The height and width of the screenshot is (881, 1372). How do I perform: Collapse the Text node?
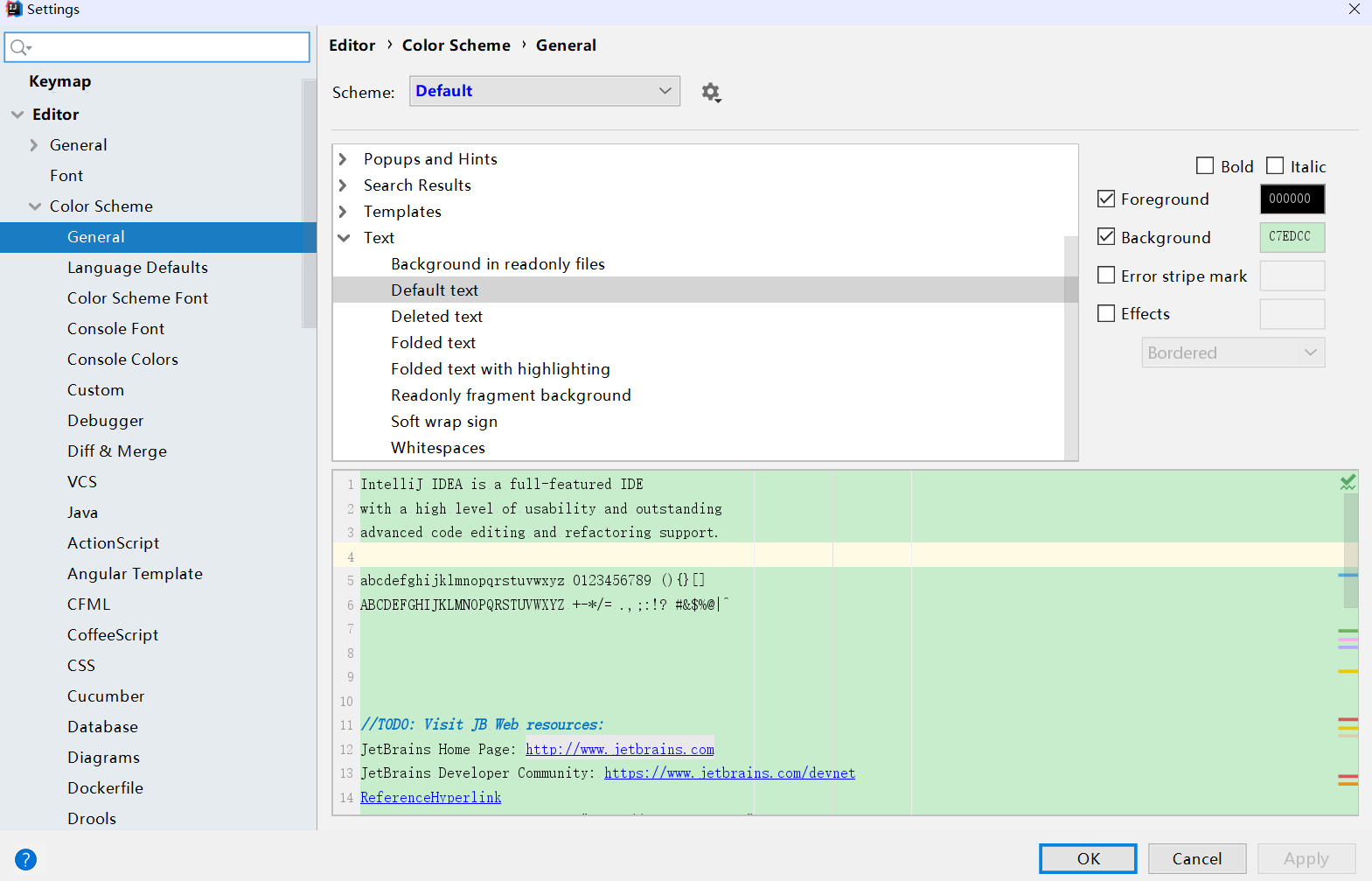[344, 238]
